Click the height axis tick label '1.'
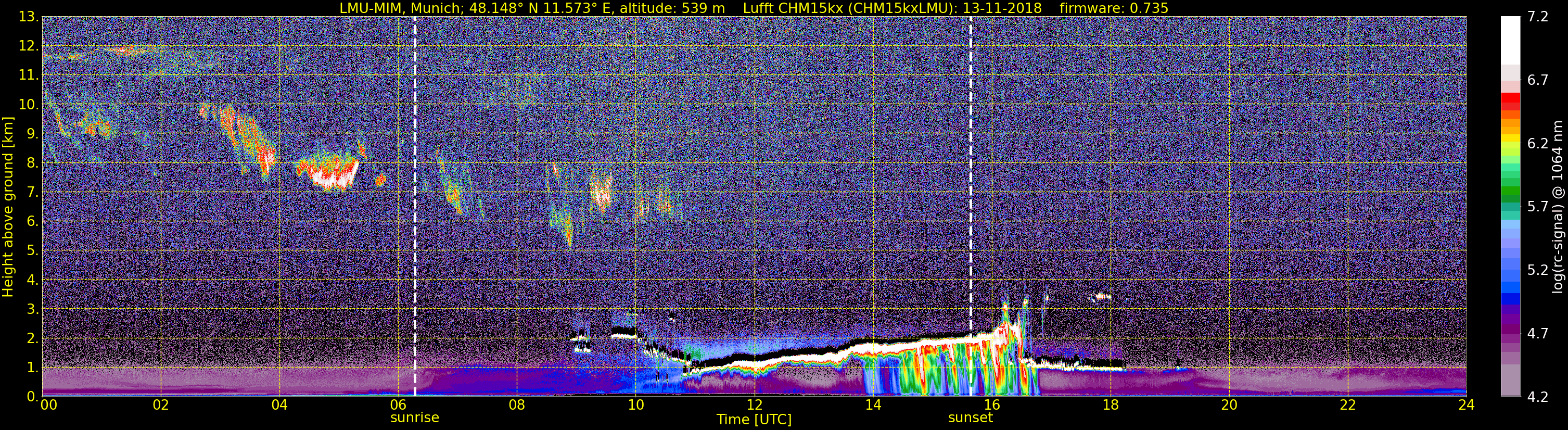This screenshot has height=430, width=1568. [x=32, y=368]
